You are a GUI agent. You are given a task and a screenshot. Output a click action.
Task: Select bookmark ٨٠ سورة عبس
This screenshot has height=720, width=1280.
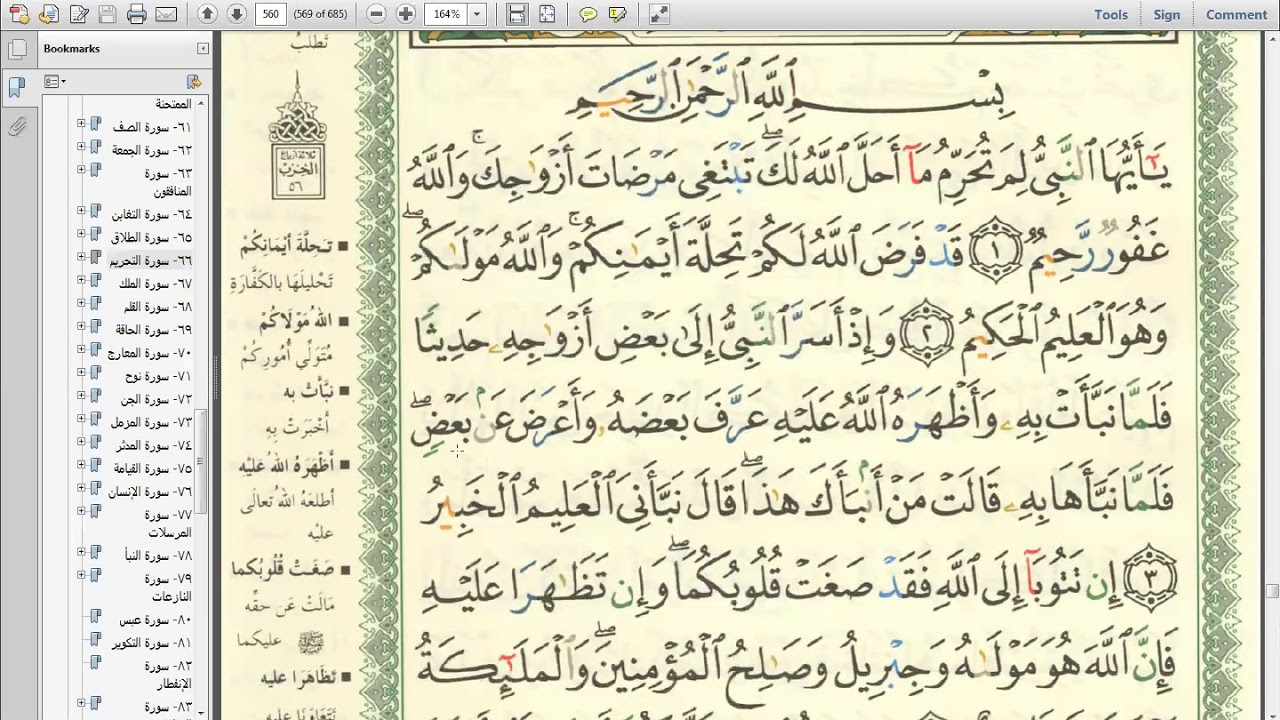coord(156,620)
